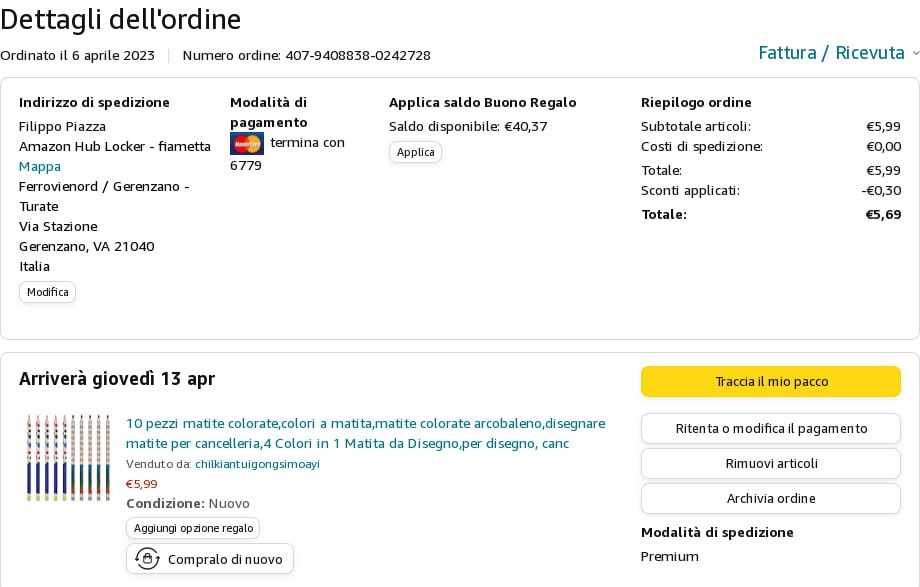Apply the gift card balance with Applica
The height and width of the screenshot is (587, 920).
(x=415, y=152)
